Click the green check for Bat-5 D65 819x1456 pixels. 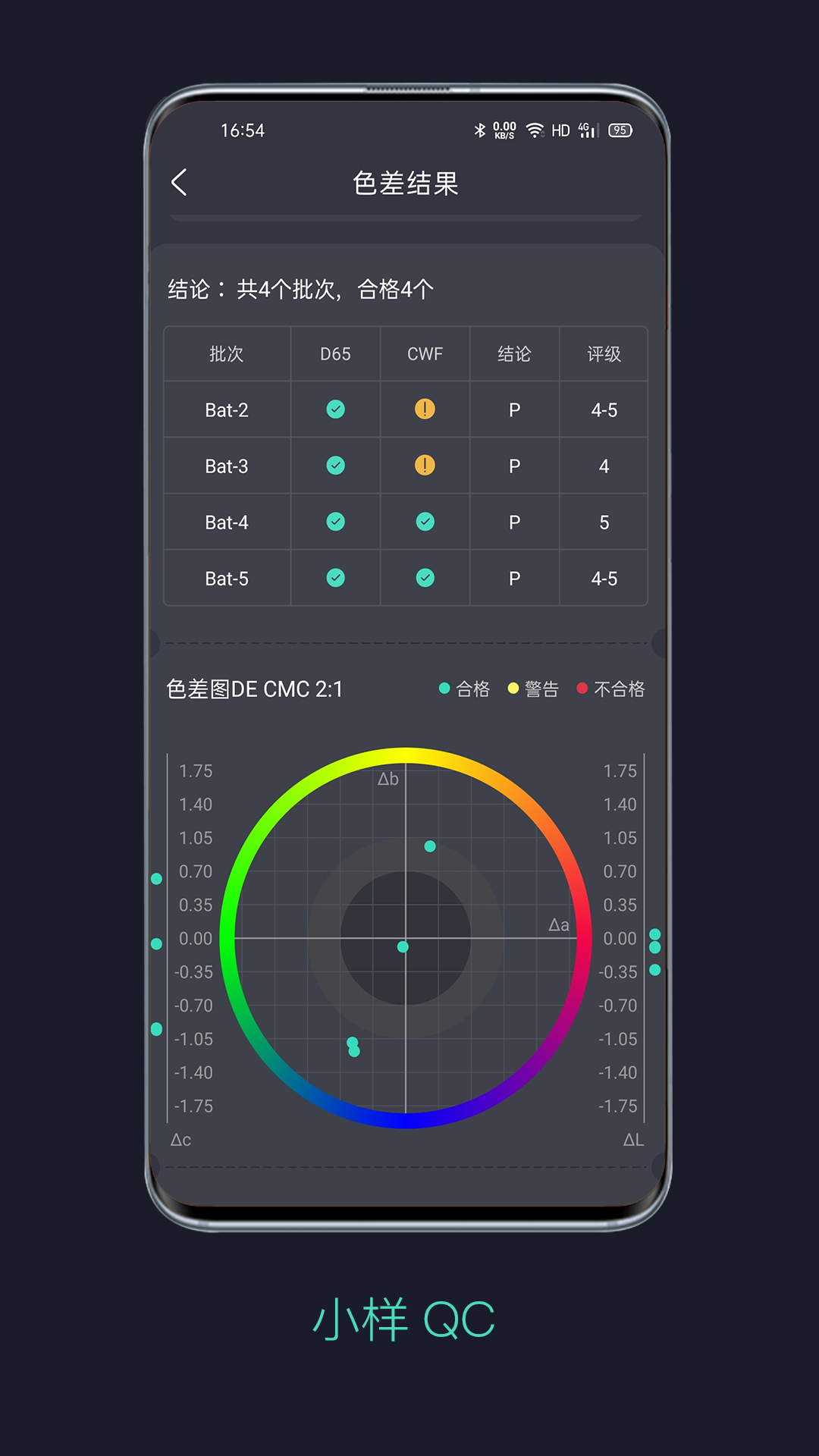tap(335, 578)
